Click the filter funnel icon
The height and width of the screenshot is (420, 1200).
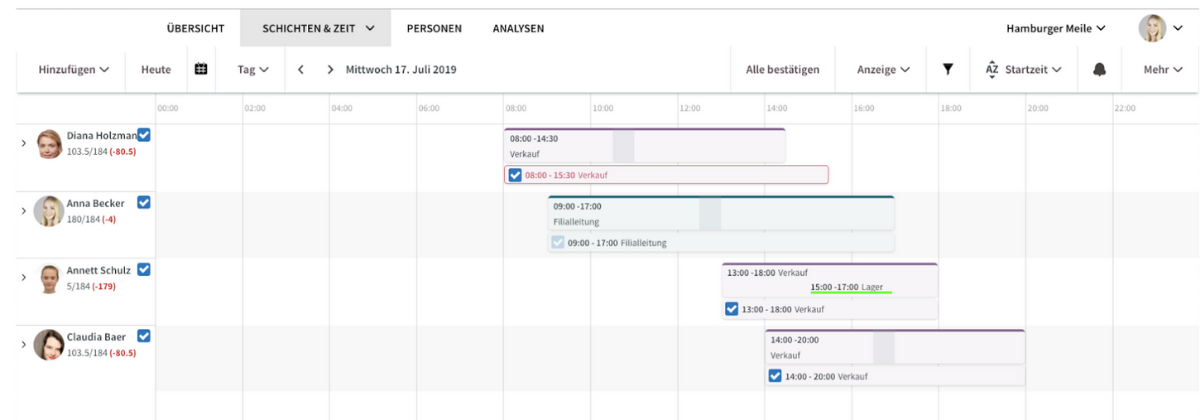pos(948,69)
